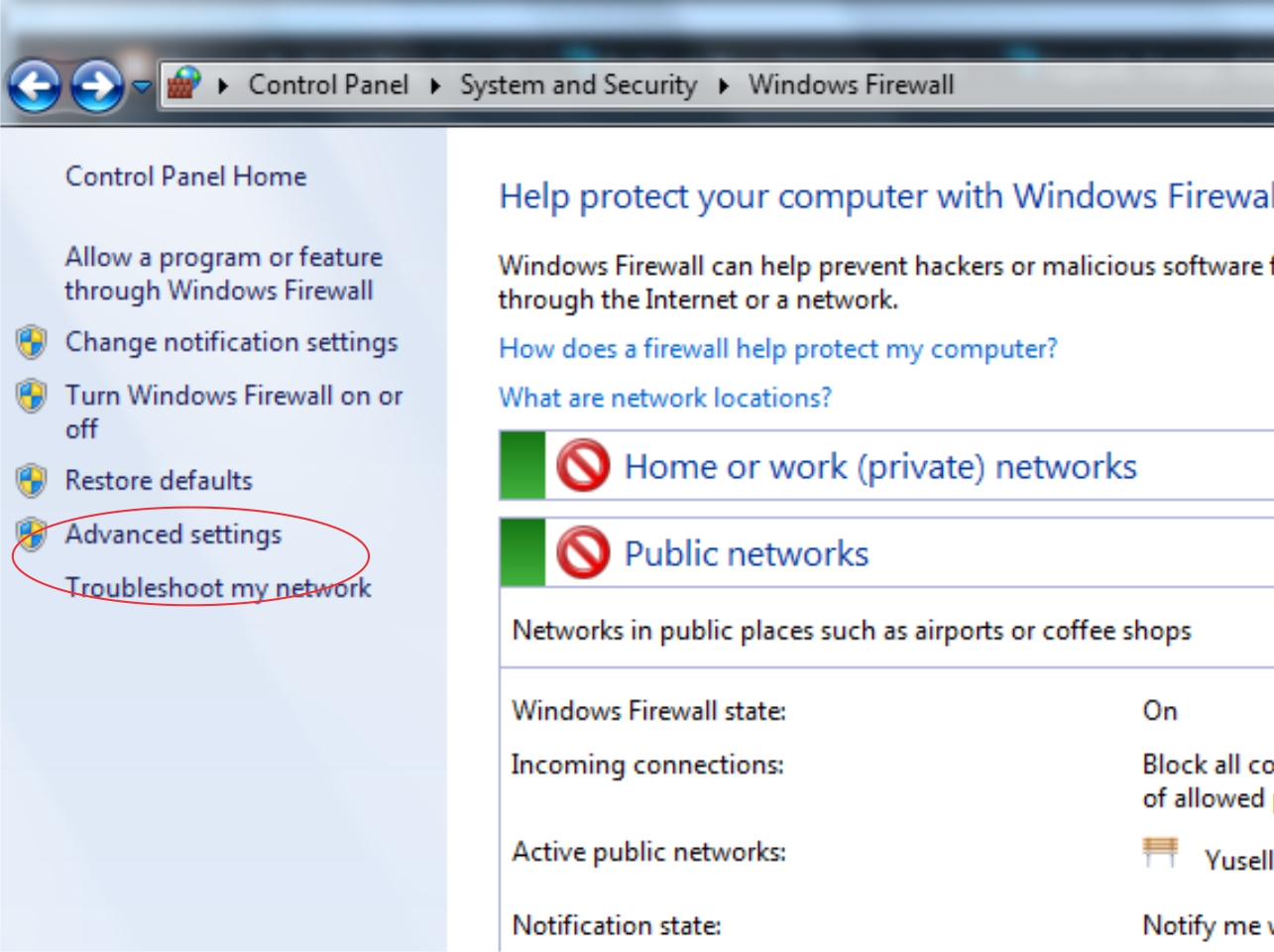
Task: Click the blue Forward arrow button
Action: click(97, 86)
